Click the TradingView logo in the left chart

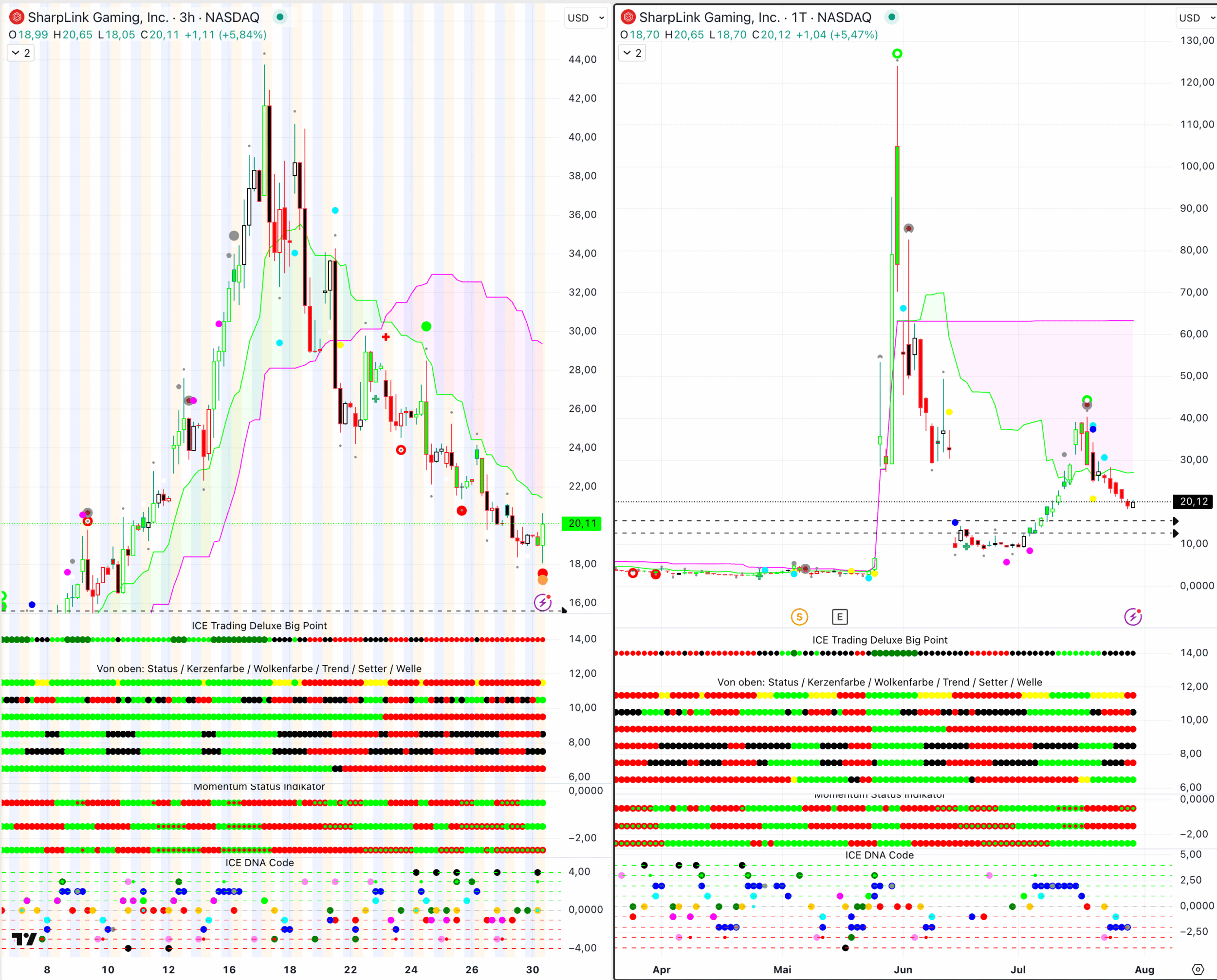(24, 940)
